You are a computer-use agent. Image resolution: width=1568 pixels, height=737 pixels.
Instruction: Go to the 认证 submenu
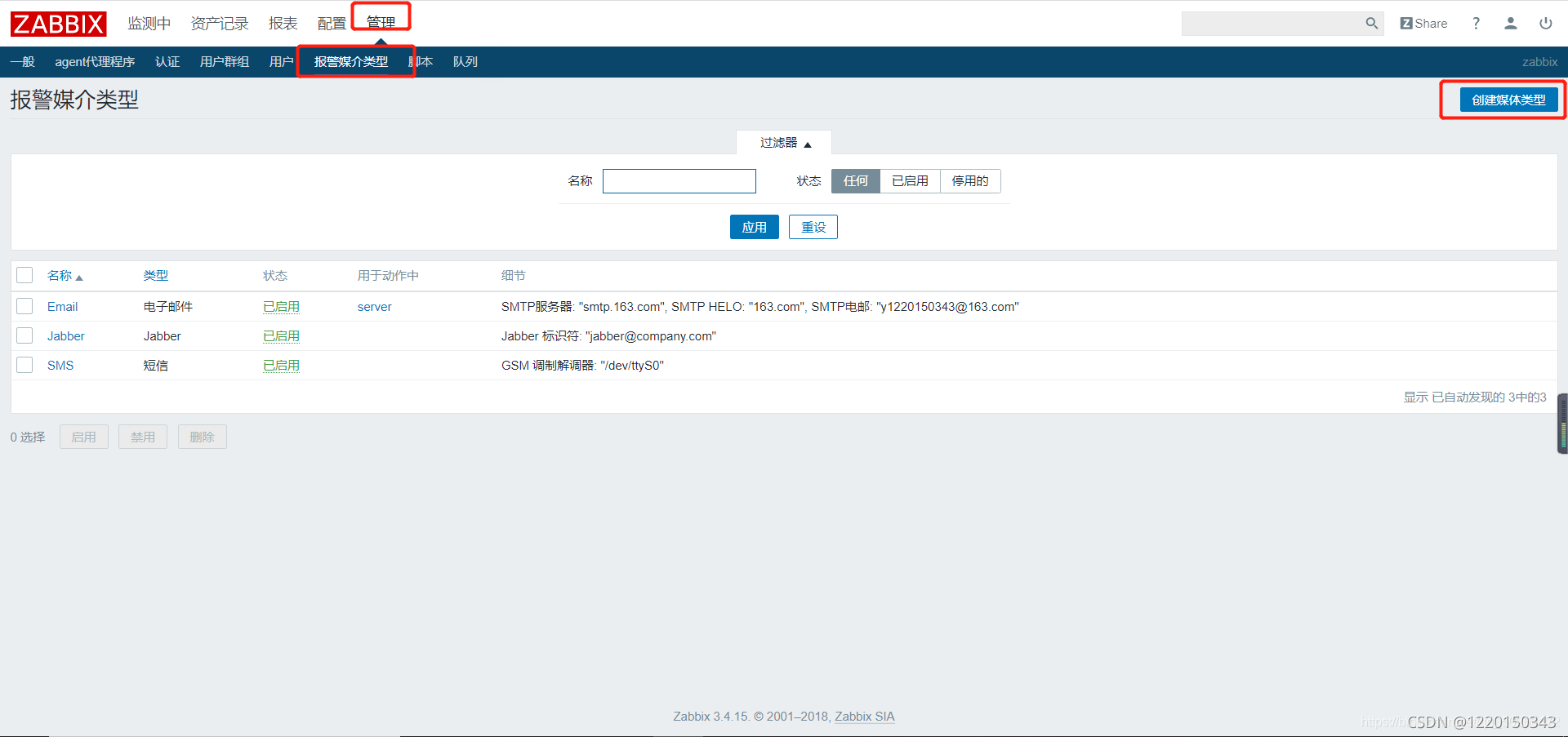point(167,62)
